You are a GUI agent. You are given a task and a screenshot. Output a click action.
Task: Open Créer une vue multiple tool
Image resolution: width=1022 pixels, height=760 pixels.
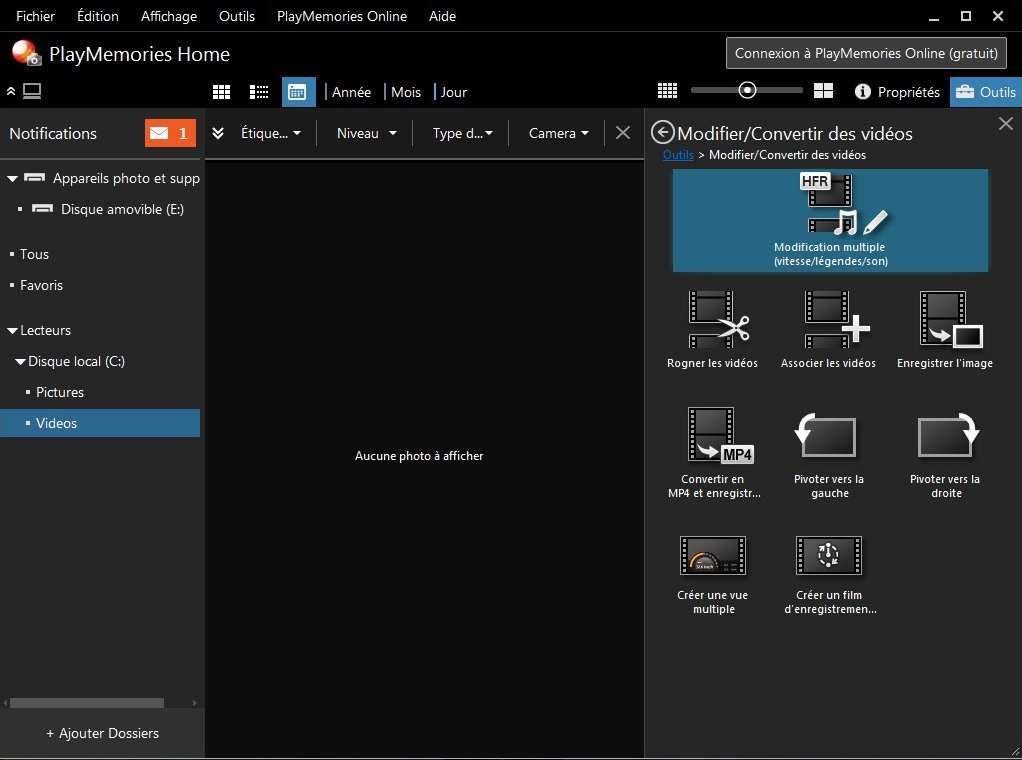[712, 574]
